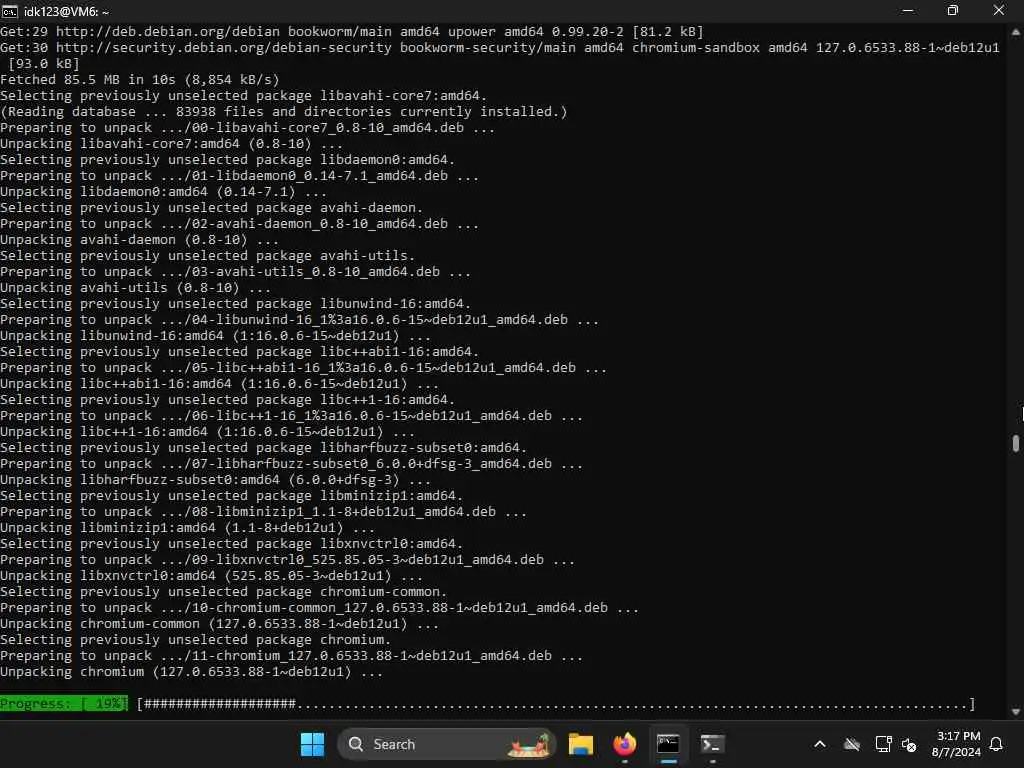Restore down the terminal window

(x=953, y=11)
